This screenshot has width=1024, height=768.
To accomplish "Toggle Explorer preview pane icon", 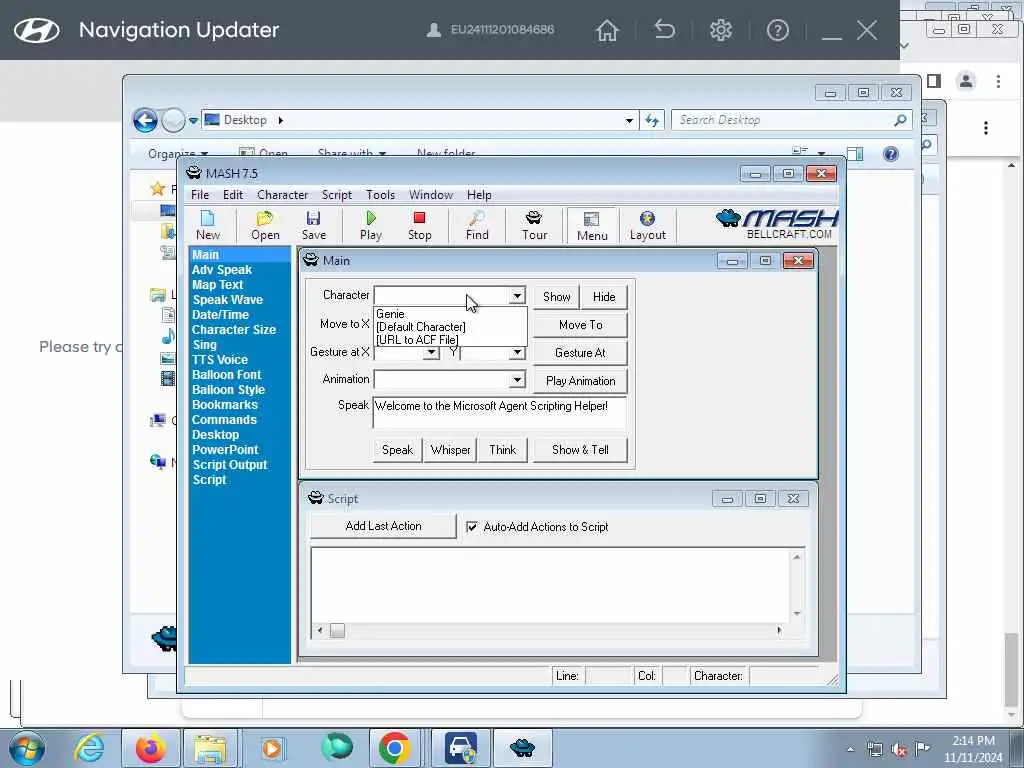I will (855, 153).
